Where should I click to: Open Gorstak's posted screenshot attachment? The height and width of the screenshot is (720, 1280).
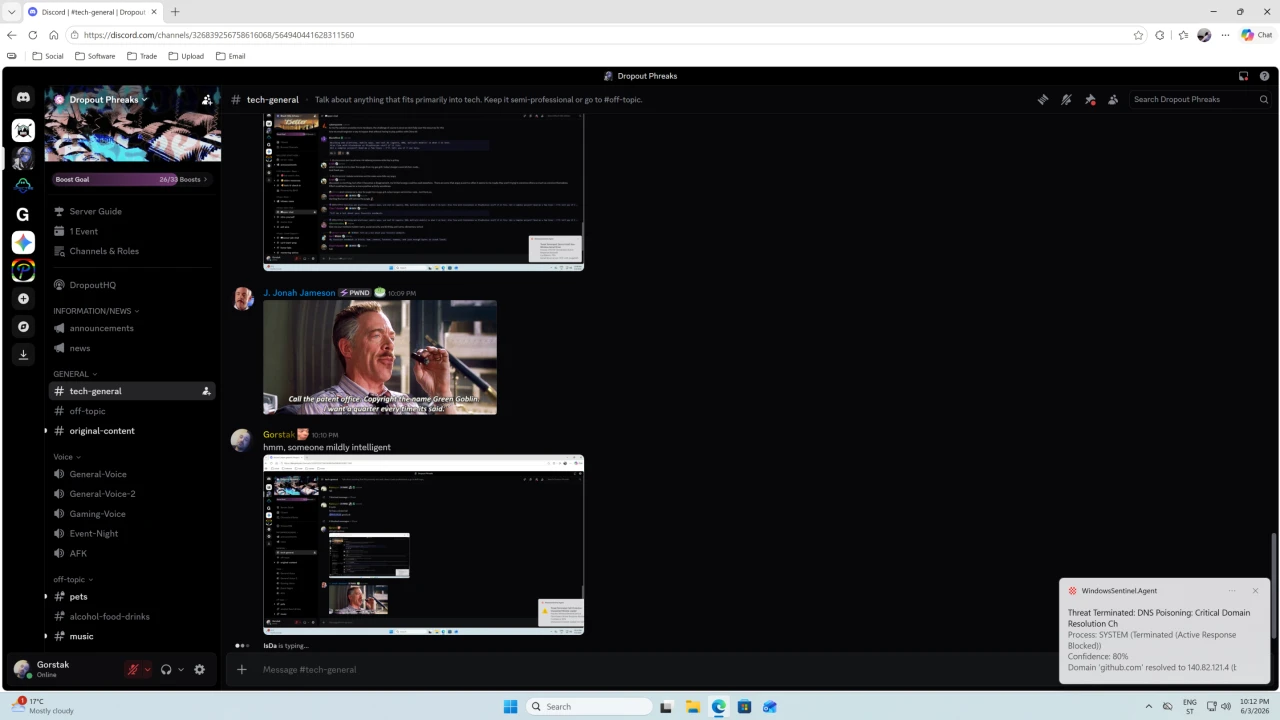coord(423,545)
